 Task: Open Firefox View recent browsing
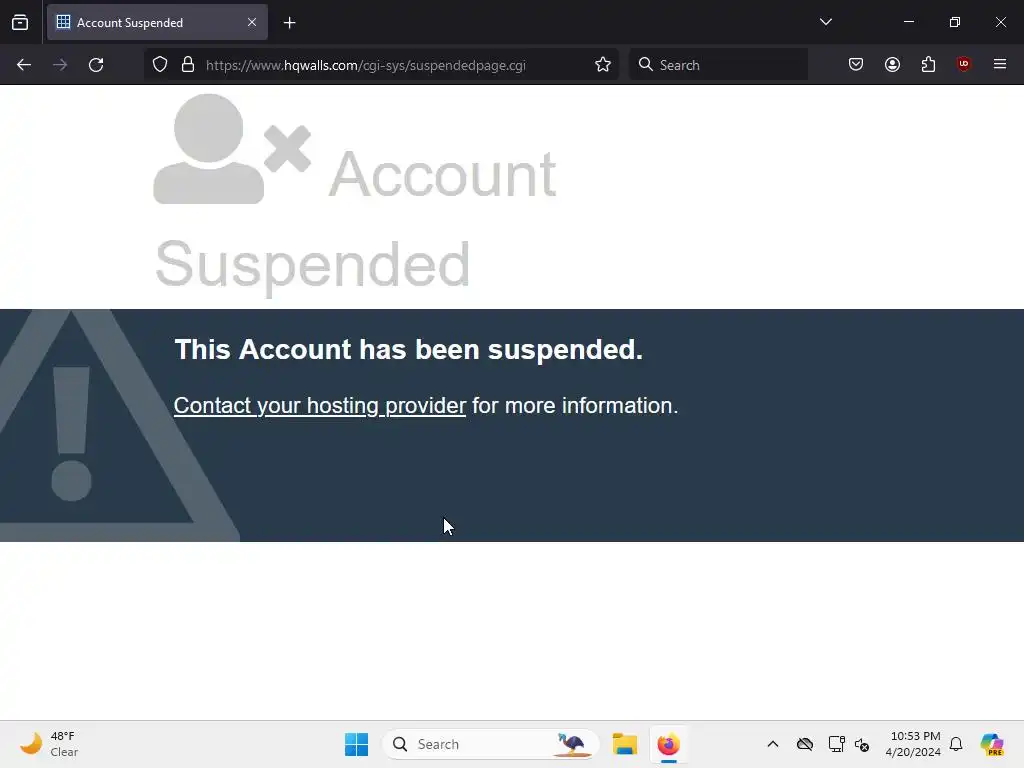pyautogui.click(x=20, y=22)
